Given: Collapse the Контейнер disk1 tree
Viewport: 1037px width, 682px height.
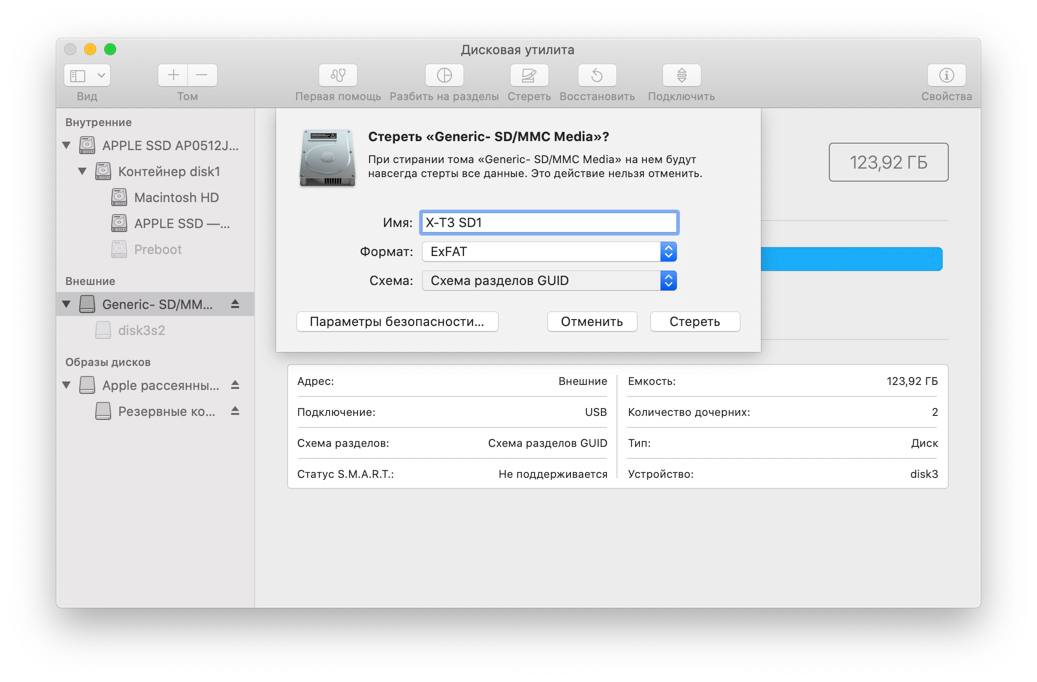Looking at the screenshot, I should tap(82, 171).
